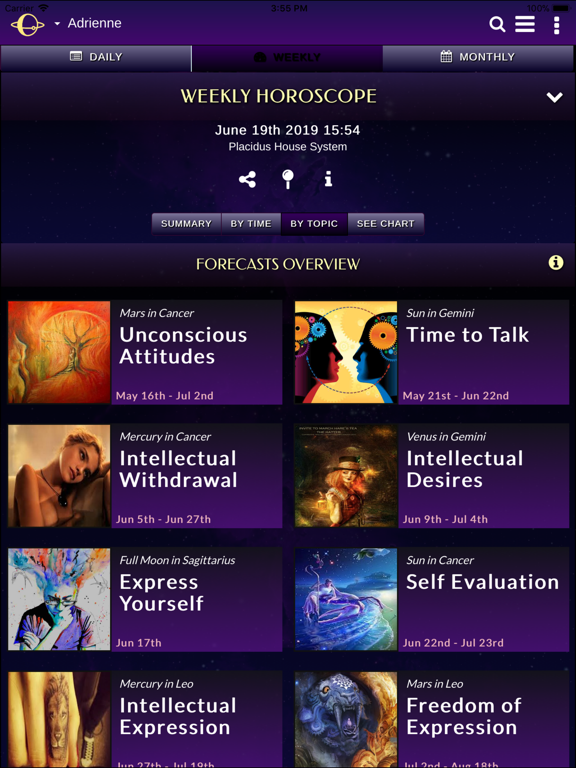The height and width of the screenshot is (768, 576).
Task: Tap the pin location icon
Action: [288, 179]
